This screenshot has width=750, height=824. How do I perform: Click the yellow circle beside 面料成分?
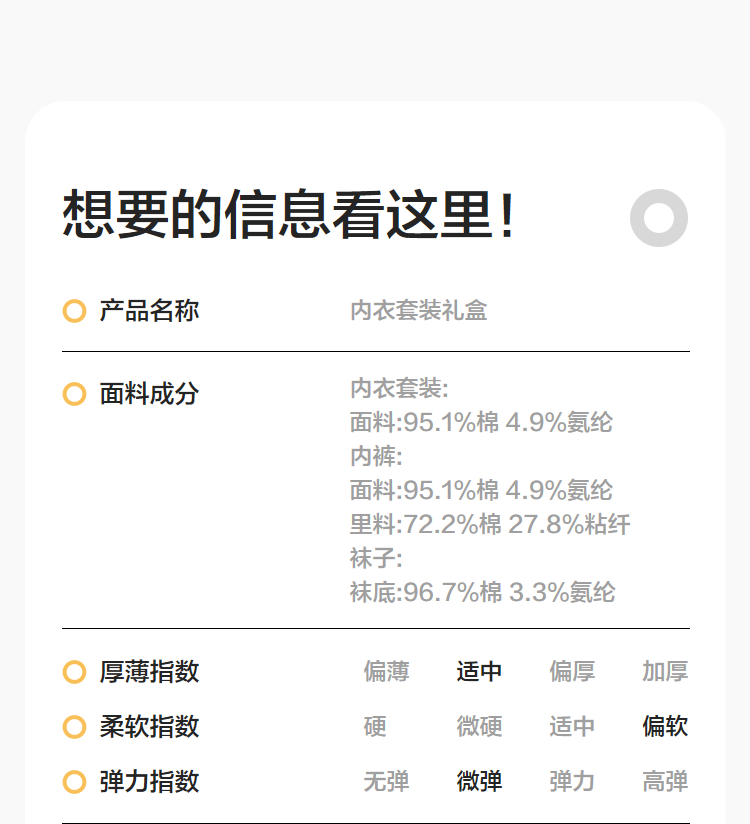[74, 394]
